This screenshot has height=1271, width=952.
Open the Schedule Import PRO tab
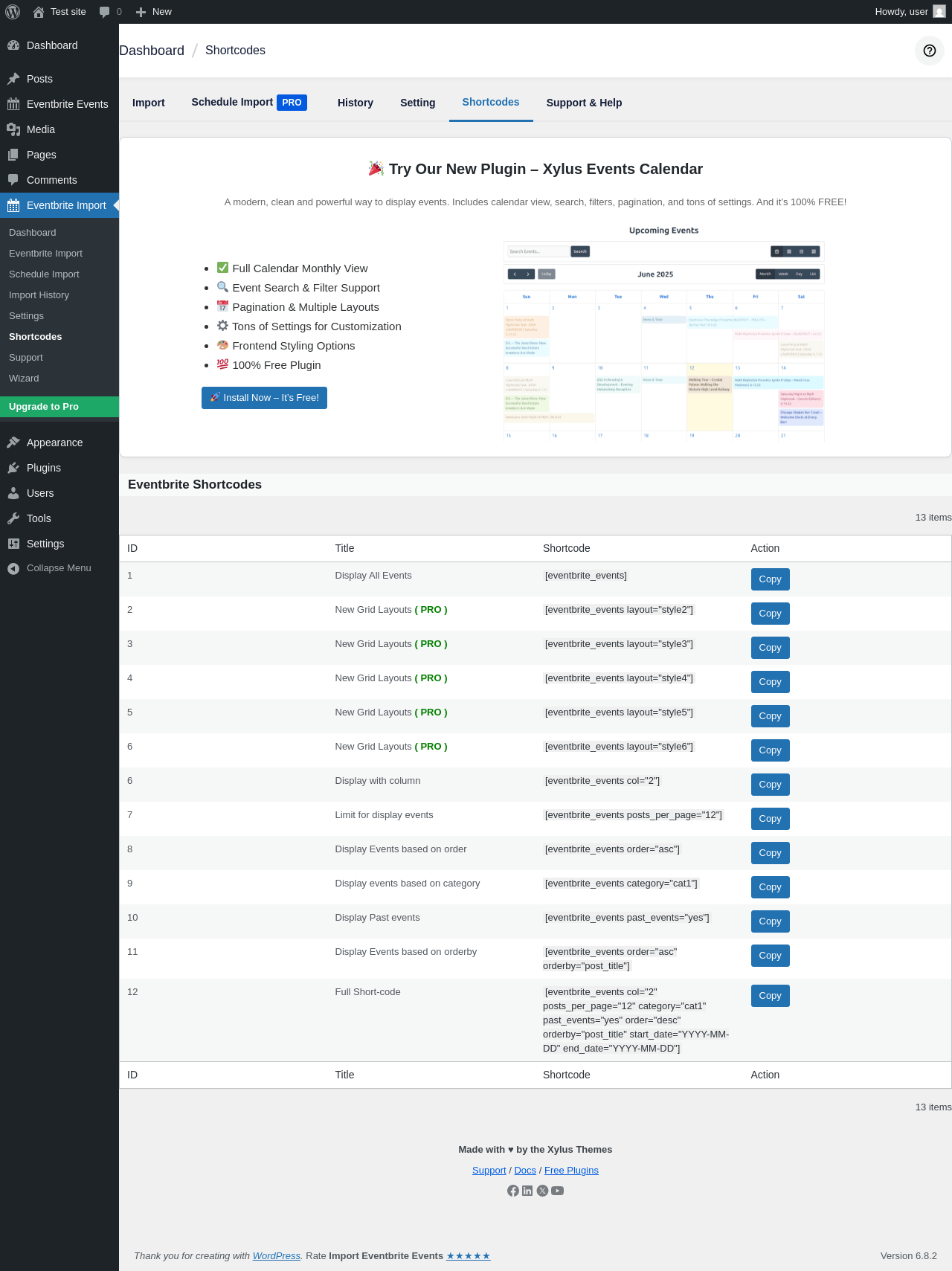(x=249, y=103)
